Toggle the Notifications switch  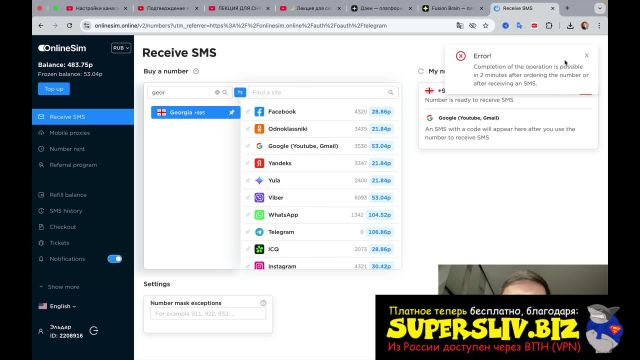pos(115,259)
